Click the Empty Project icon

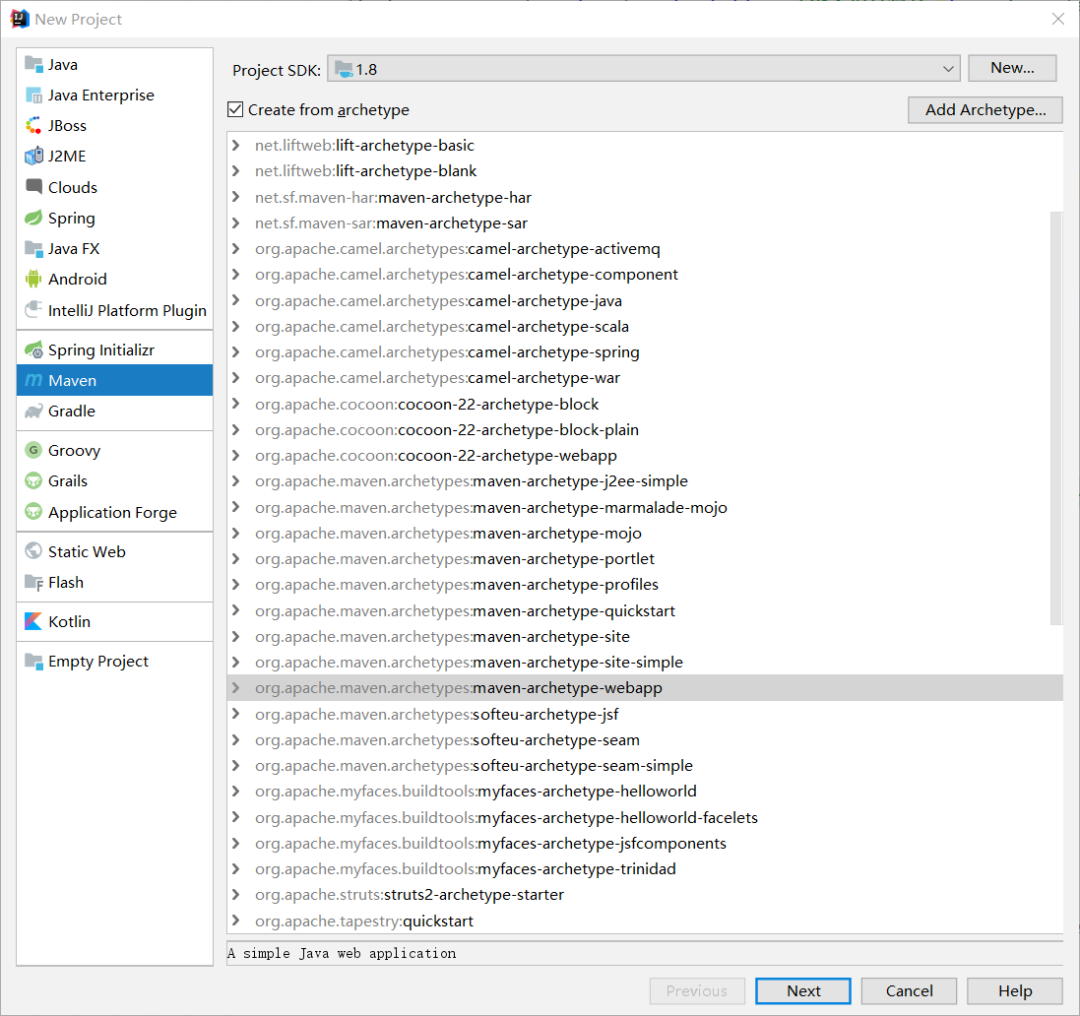pos(33,661)
